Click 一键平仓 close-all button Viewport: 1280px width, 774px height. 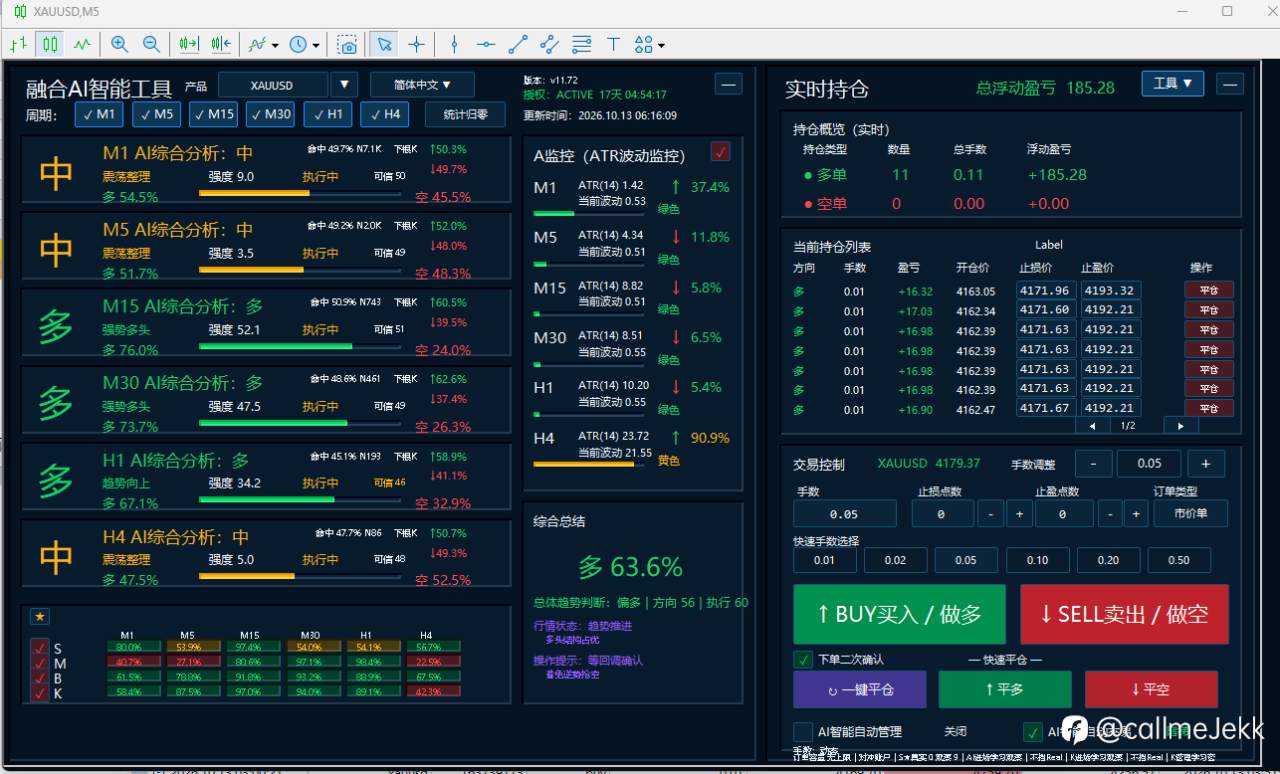coord(860,689)
